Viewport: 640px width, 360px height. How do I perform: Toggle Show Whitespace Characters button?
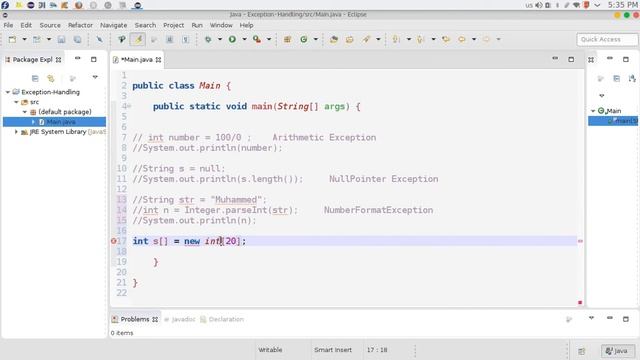coord(185,40)
